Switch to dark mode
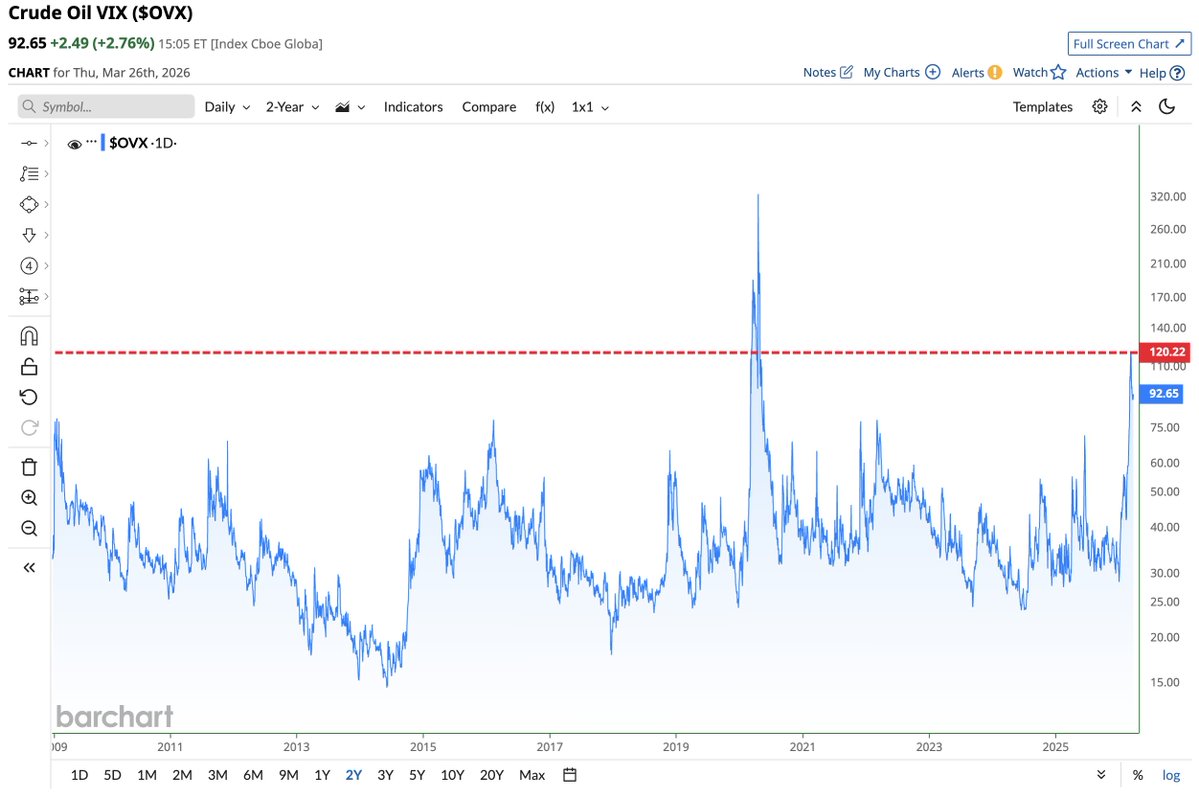The image size is (1199, 798). (x=1167, y=106)
